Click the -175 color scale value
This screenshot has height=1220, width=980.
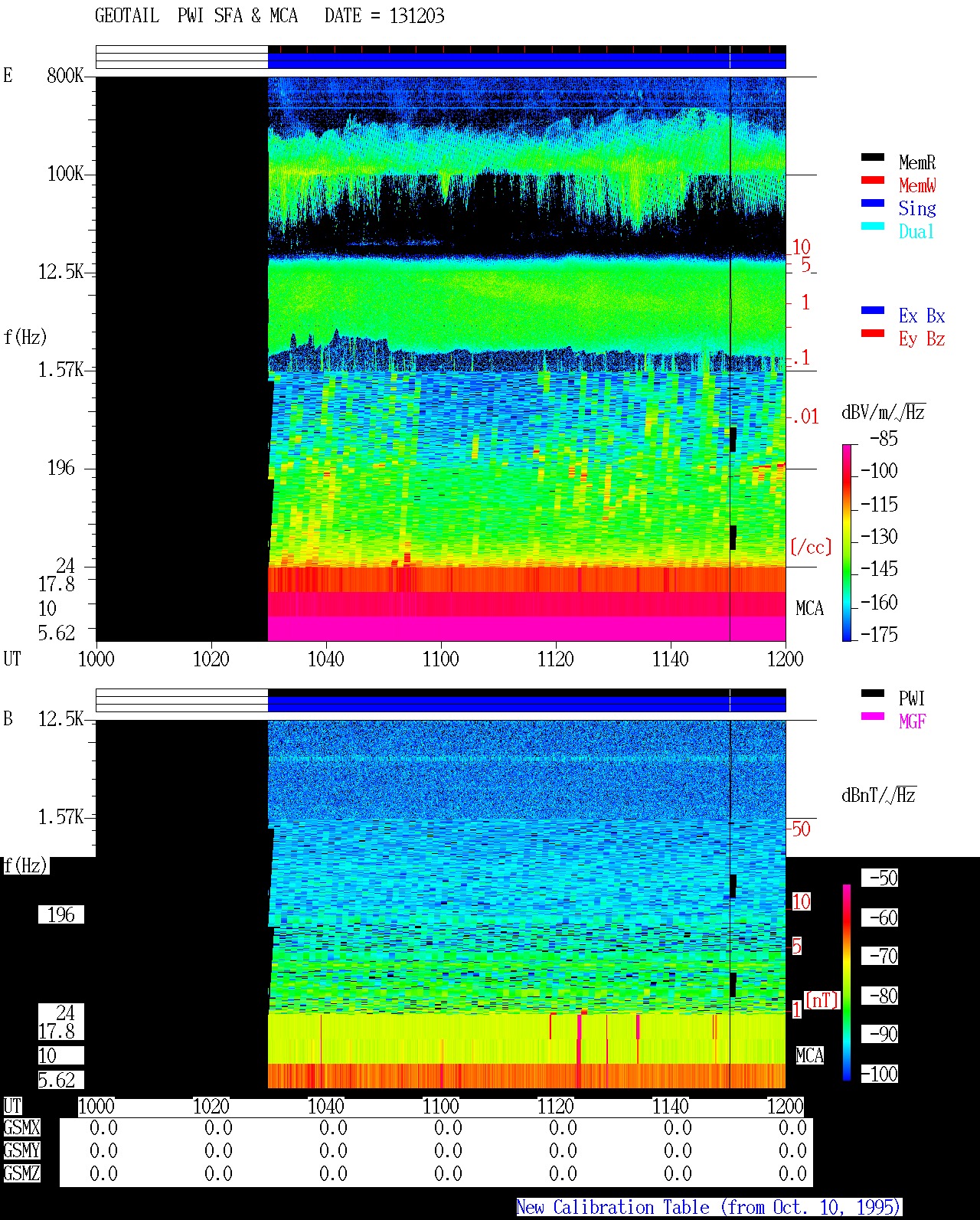click(x=879, y=635)
